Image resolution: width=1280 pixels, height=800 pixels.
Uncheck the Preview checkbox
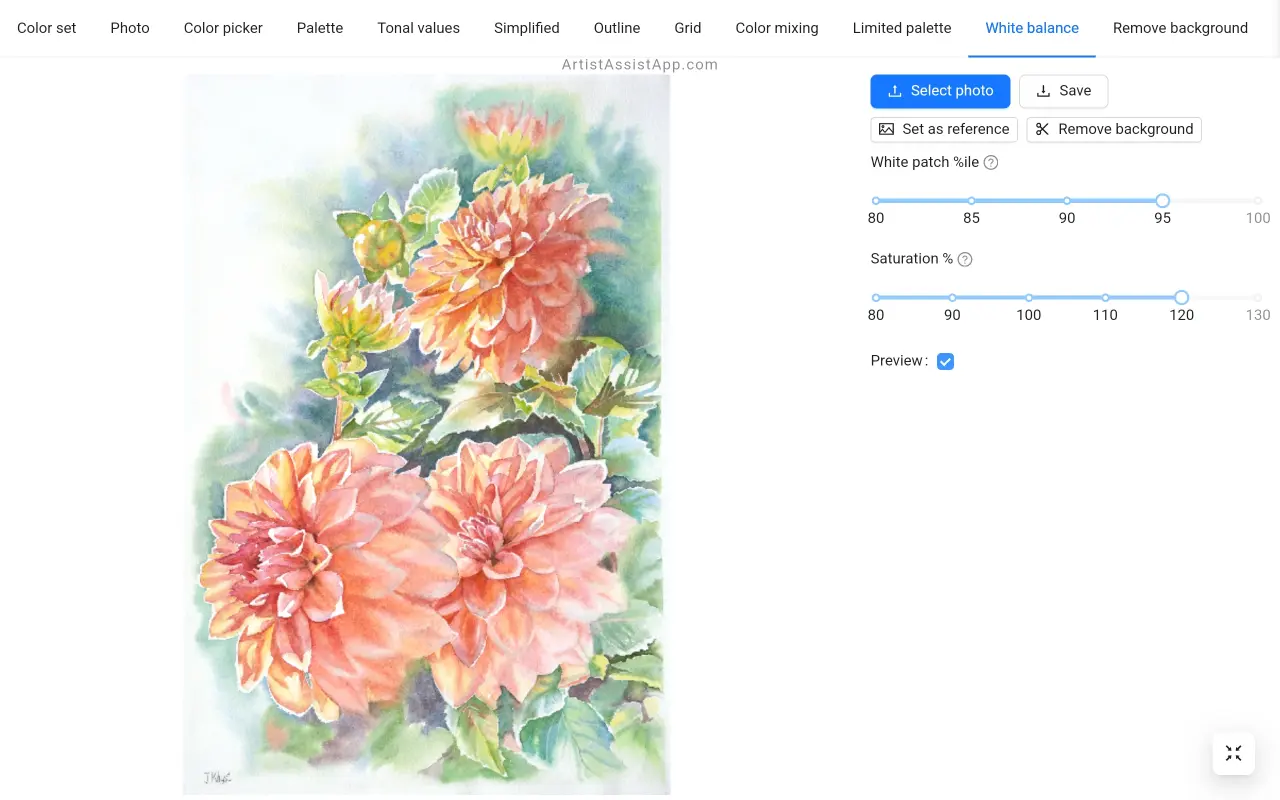[945, 361]
